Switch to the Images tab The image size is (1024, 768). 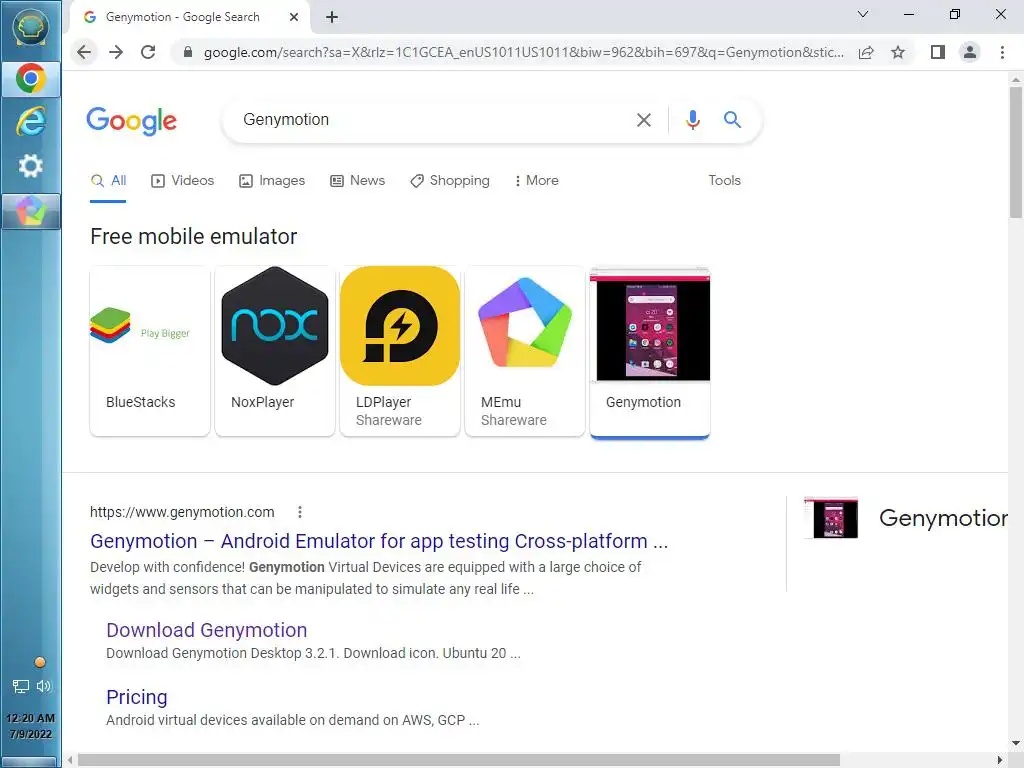[272, 181]
